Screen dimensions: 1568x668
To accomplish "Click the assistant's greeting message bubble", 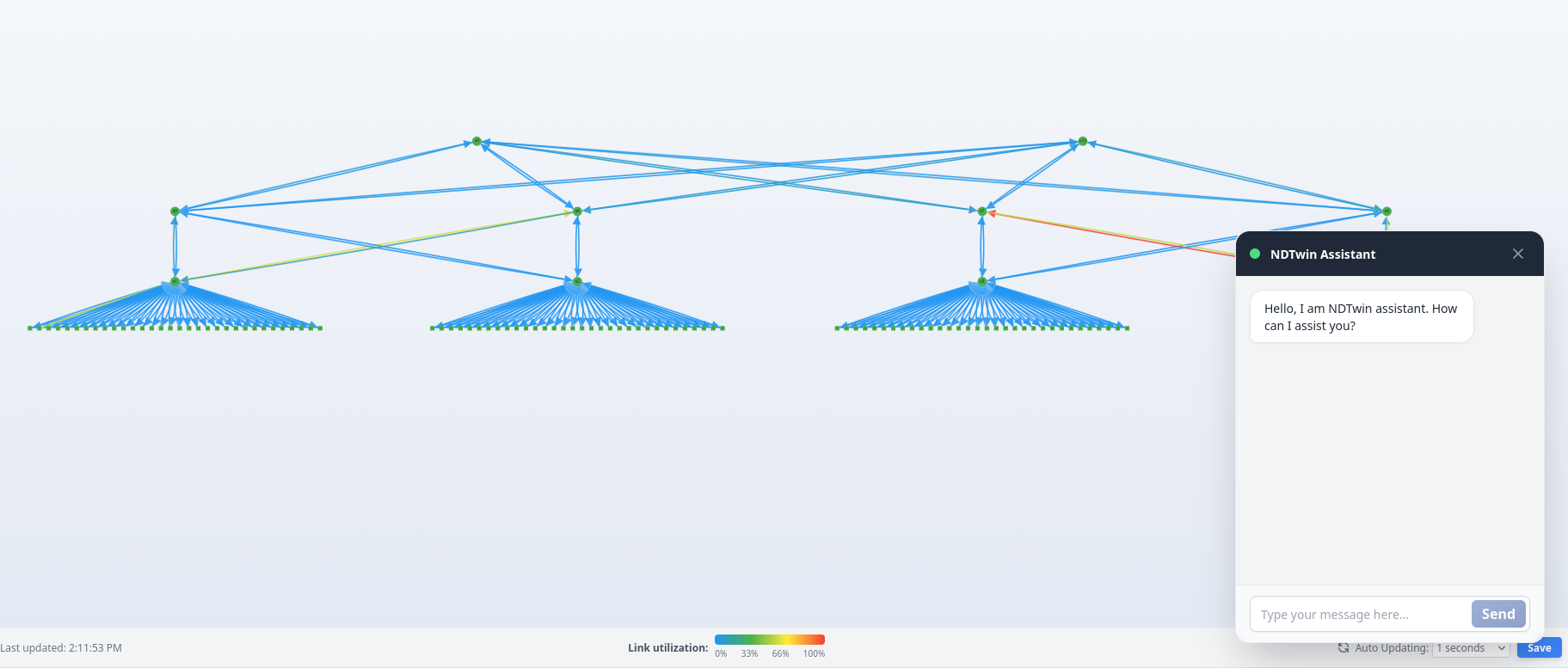I will click(x=1361, y=316).
